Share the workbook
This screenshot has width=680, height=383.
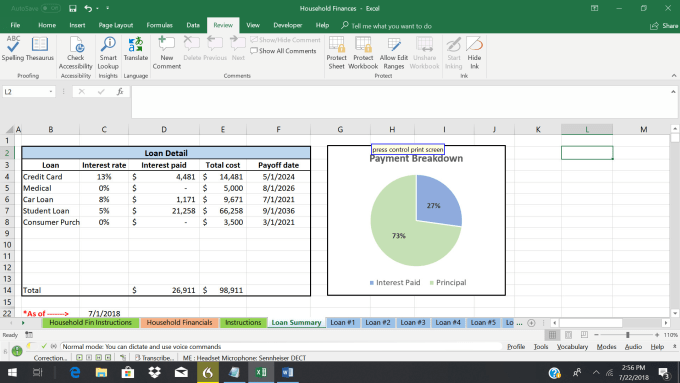664,26
